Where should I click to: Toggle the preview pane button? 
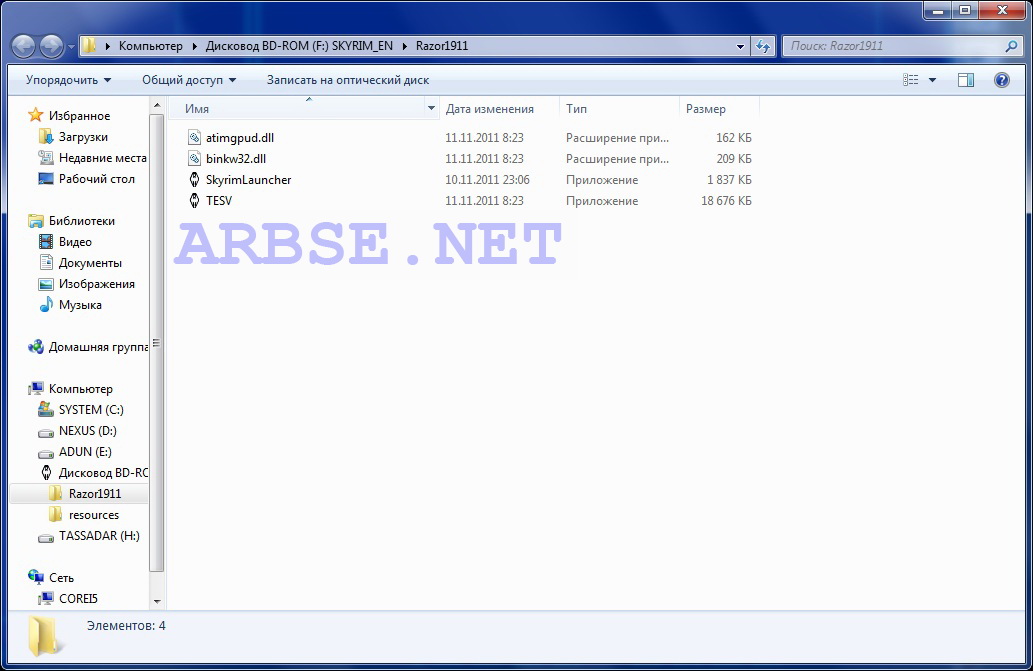tap(966, 80)
